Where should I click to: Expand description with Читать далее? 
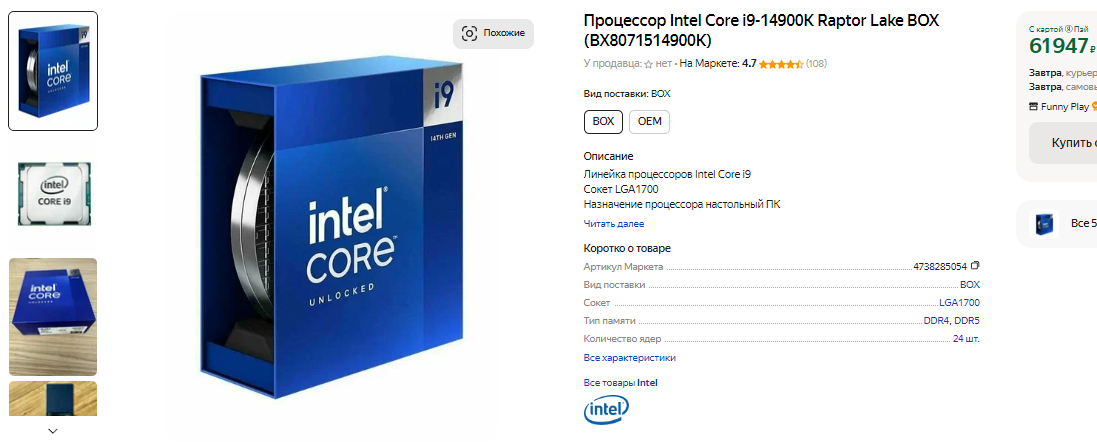[x=613, y=224]
